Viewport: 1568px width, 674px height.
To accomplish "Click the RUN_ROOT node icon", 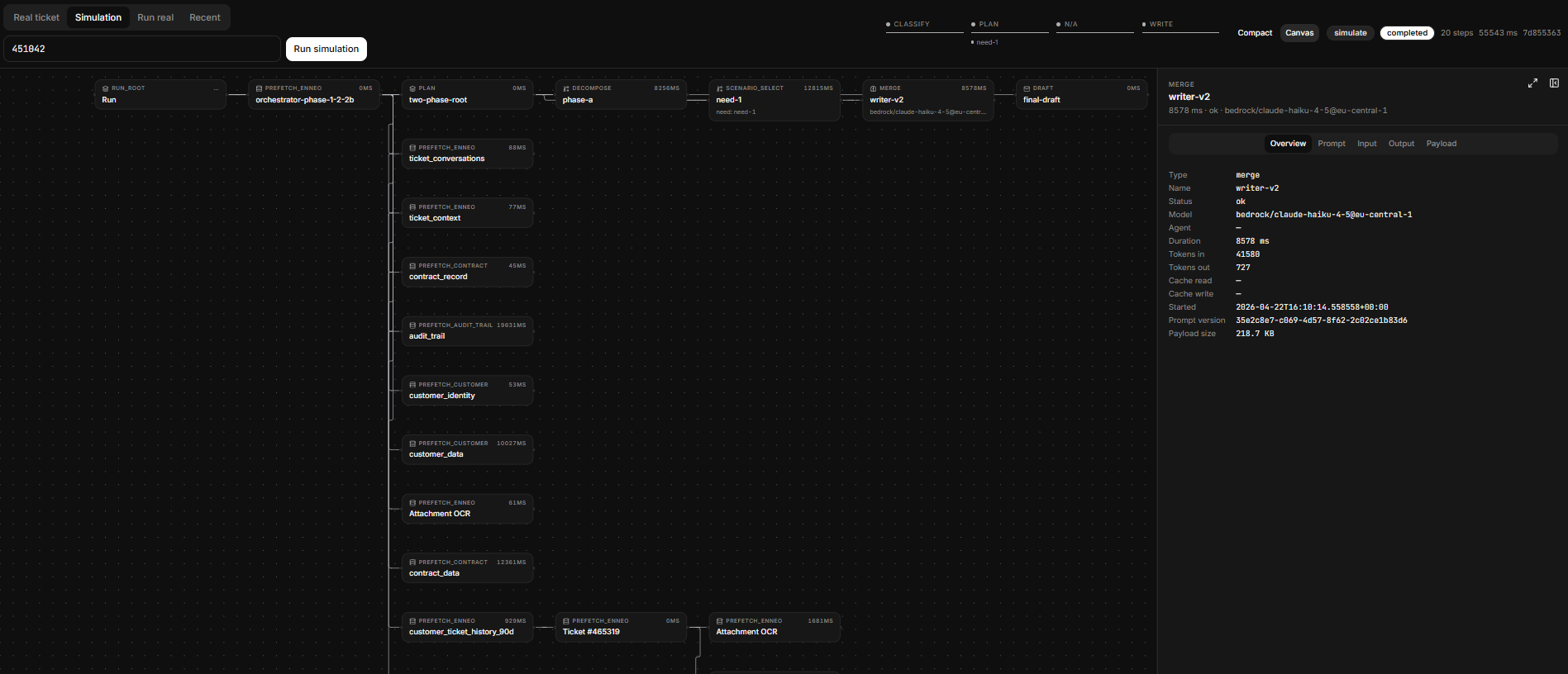I will pos(105,88).
